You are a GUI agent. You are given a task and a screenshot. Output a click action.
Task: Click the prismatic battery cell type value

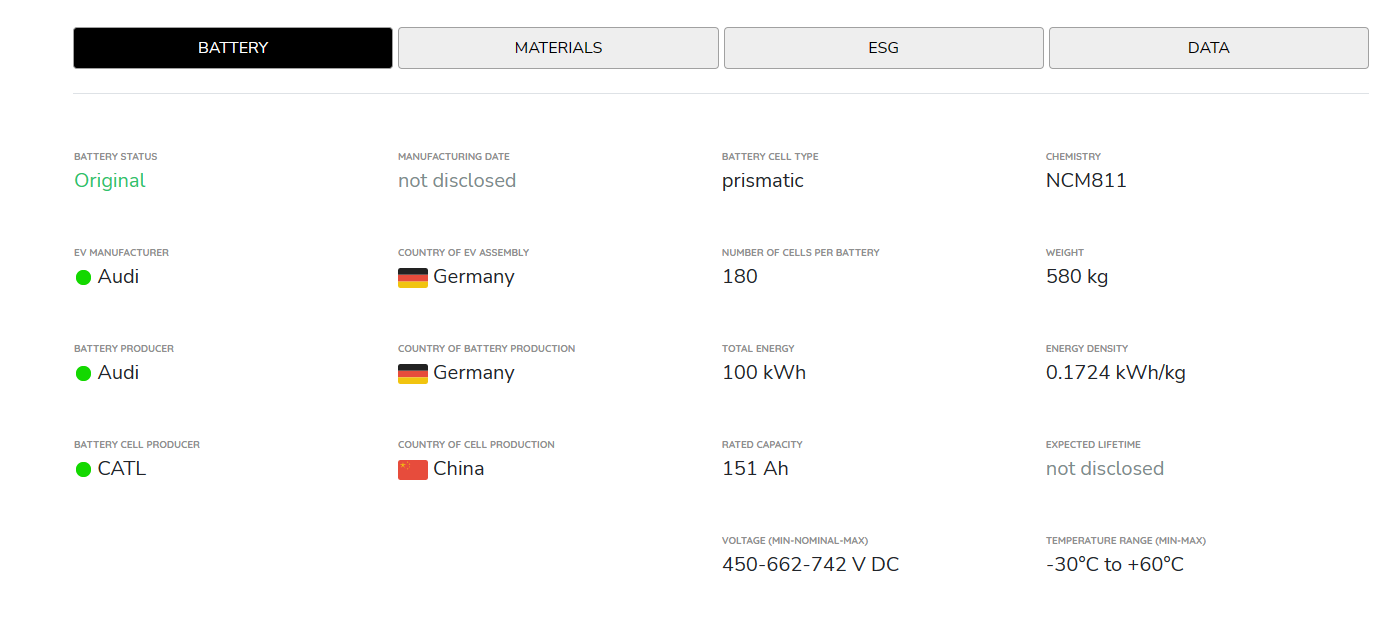763,181
